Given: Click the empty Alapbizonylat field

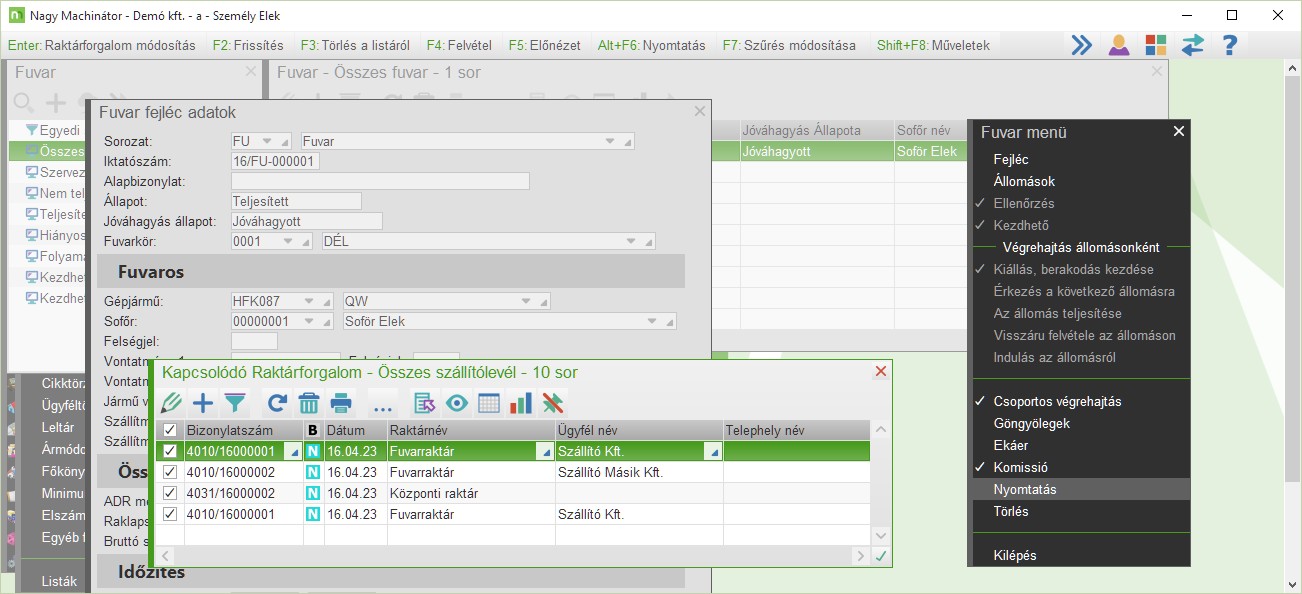Looking at the screenshot, I should pos(380,181).
